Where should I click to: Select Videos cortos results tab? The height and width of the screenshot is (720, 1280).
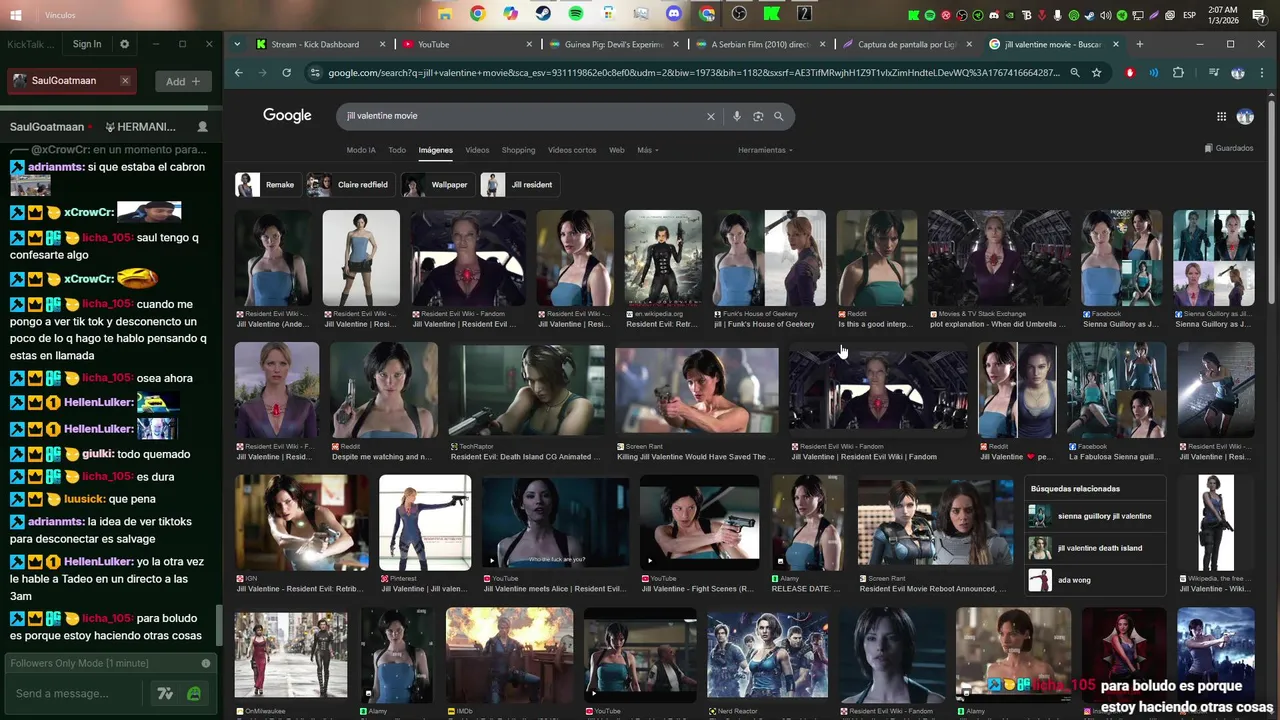[572, 150]
